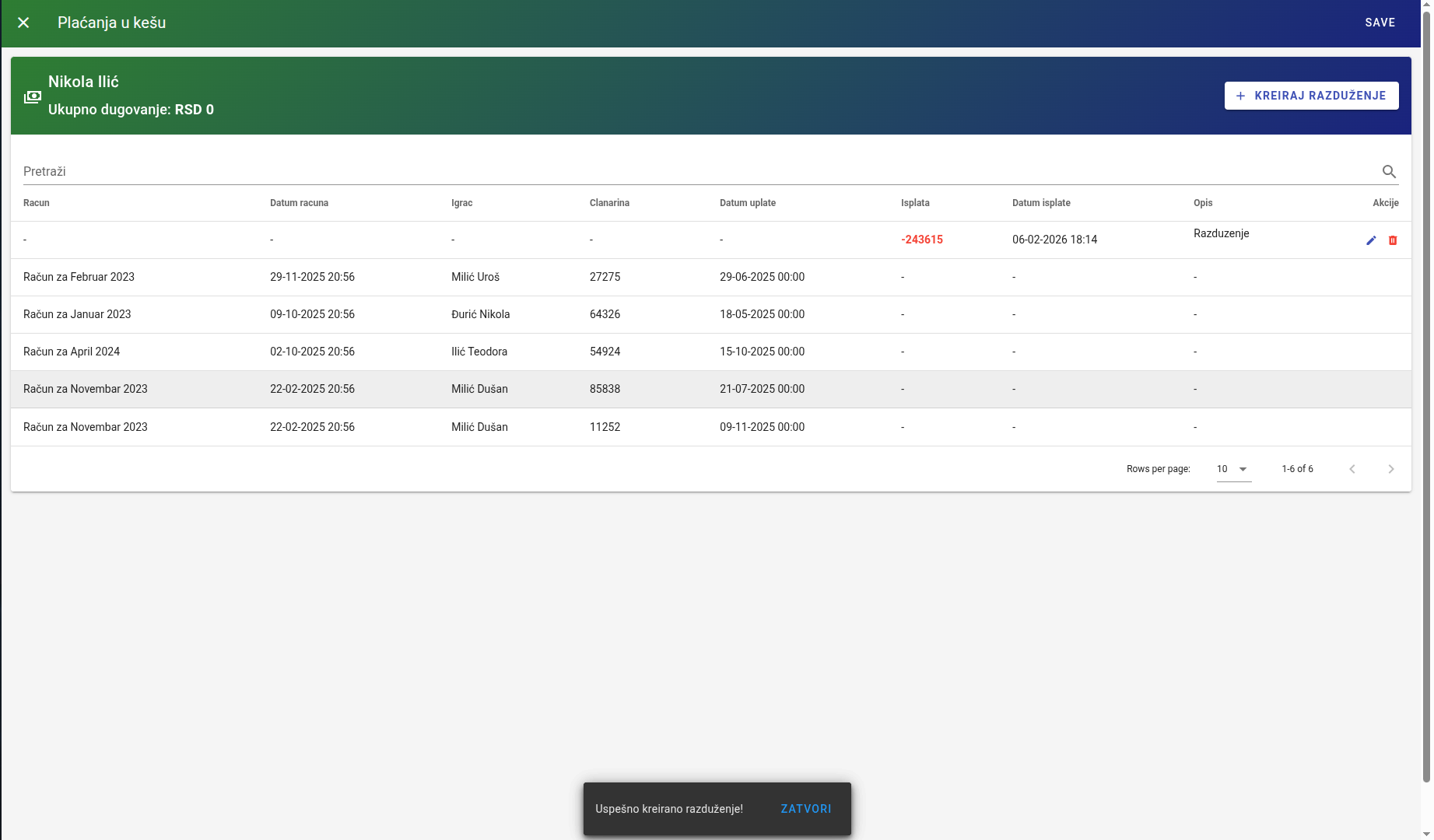Sort by the Racun column header
This screenshot has height=840, width=1434.
click(37, 203)
